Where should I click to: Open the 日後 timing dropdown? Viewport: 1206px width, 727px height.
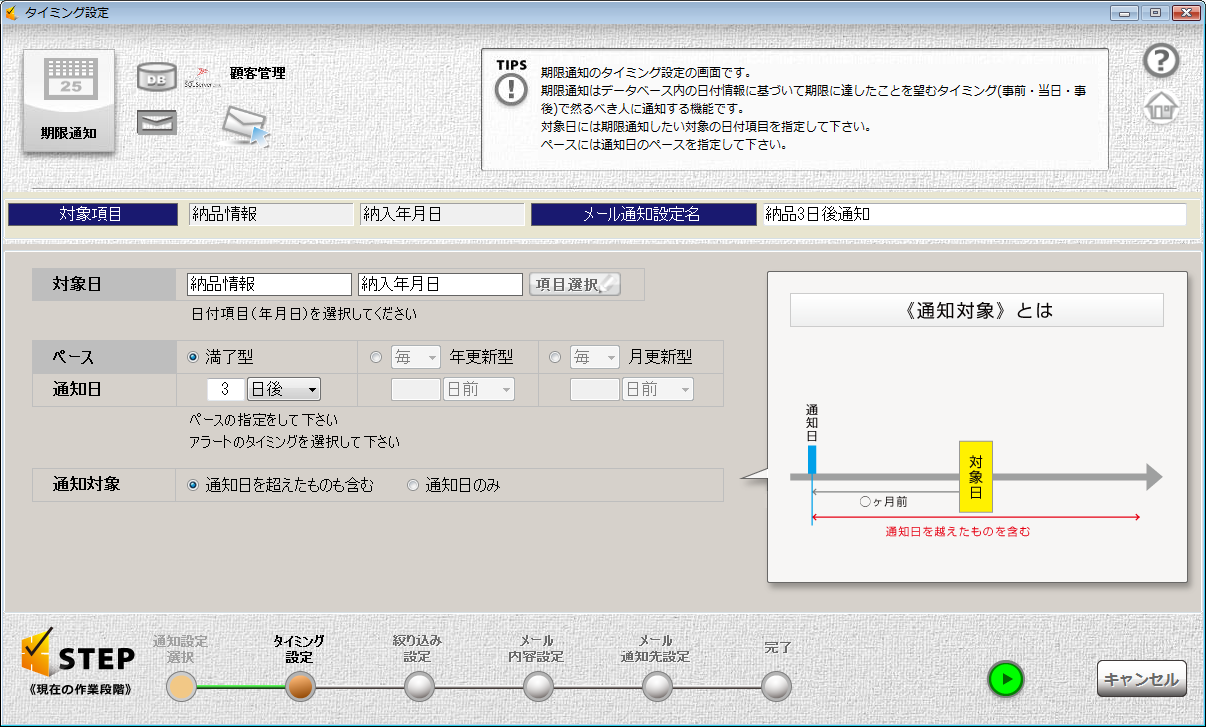pos(283,389)
